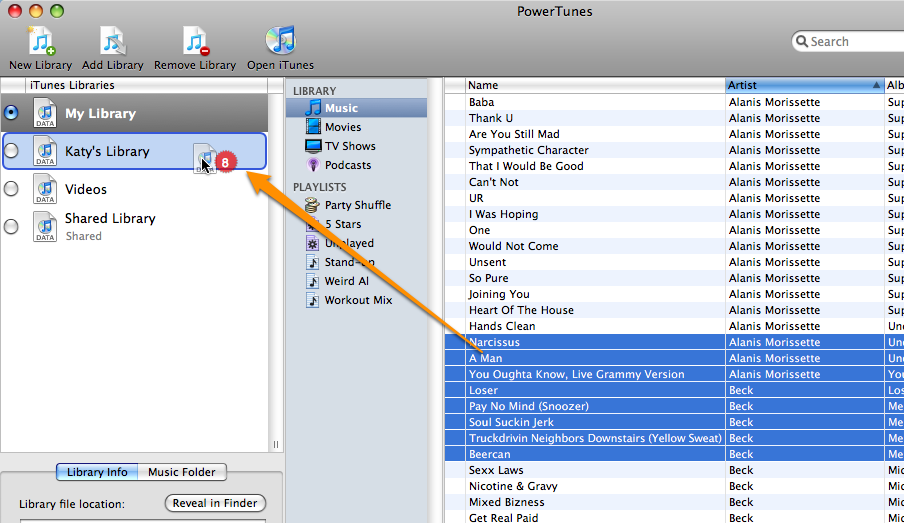This screenshot has height=523, width=904.
Task: Open the search options magnifier menu
Action: tap(801, 42)
